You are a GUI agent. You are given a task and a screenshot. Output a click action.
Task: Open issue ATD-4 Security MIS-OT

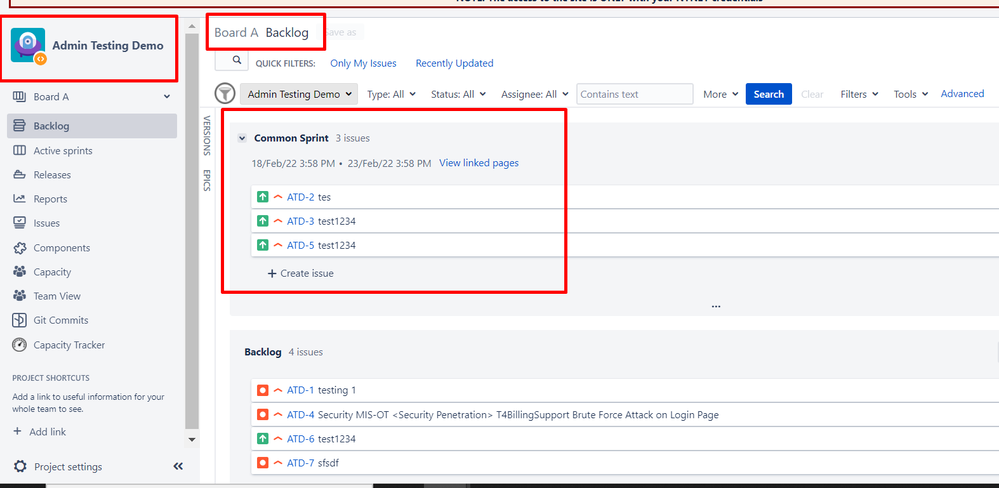pyautogui.click(x=300, y=415)
